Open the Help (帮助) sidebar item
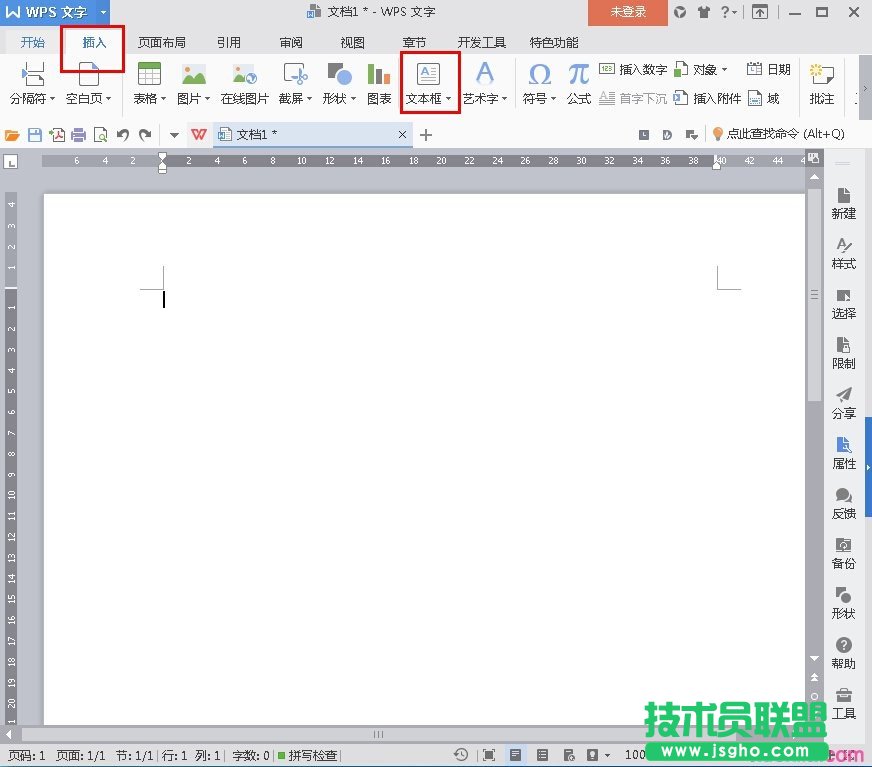Image resolution: width=872 pixels, height=767 pixels. [844, 654]
